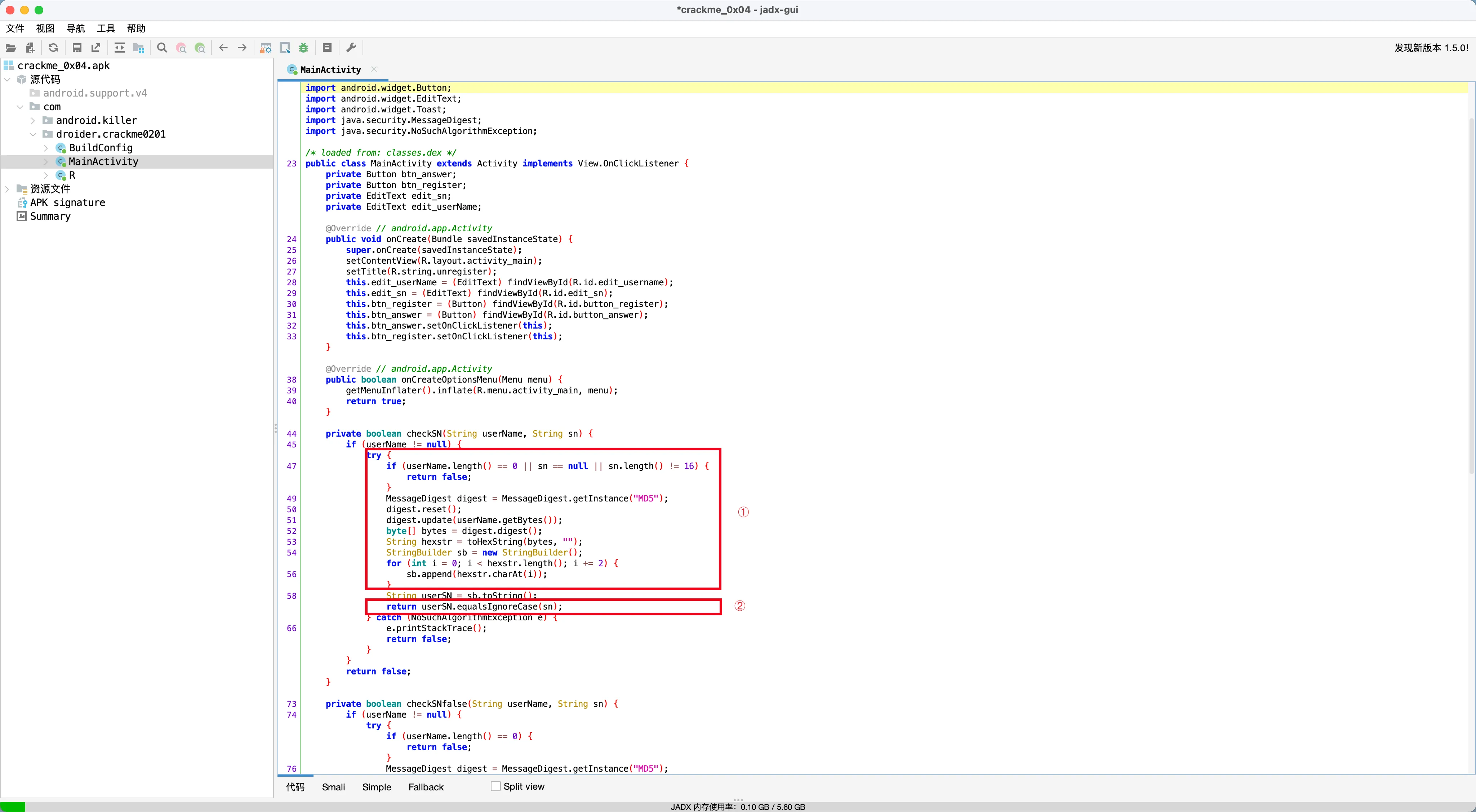Viewport: 1476px width, 812px height.
Task: Open the 工具 menu
Action: pos(106,28)
